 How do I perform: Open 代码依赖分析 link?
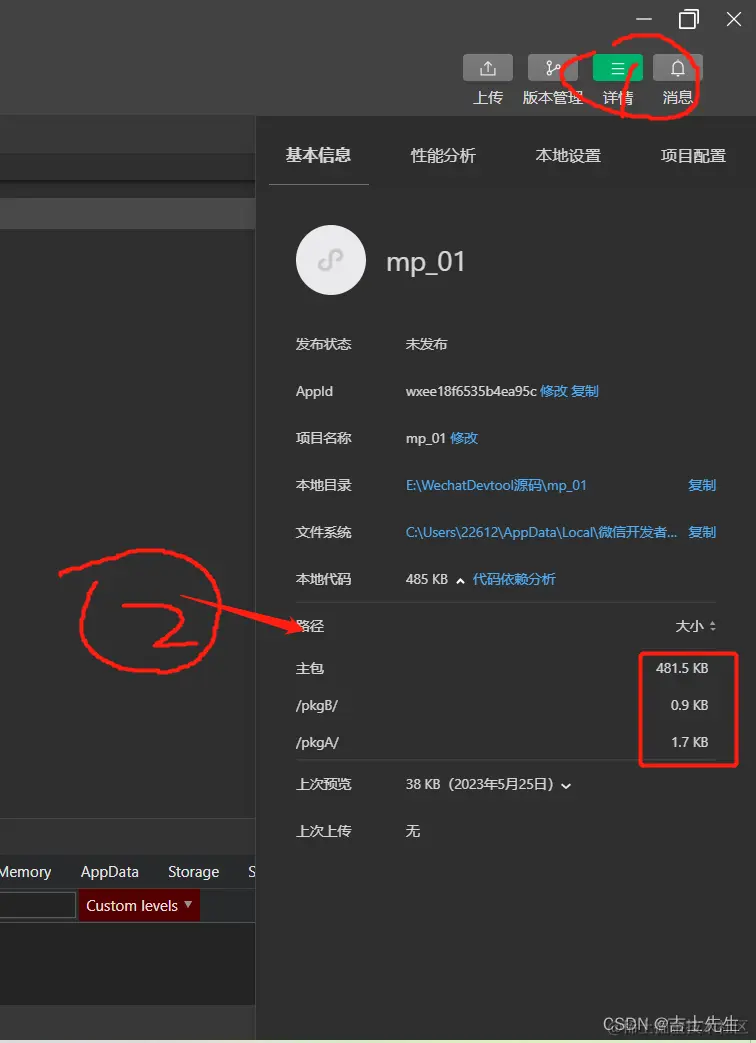(514, 579)
